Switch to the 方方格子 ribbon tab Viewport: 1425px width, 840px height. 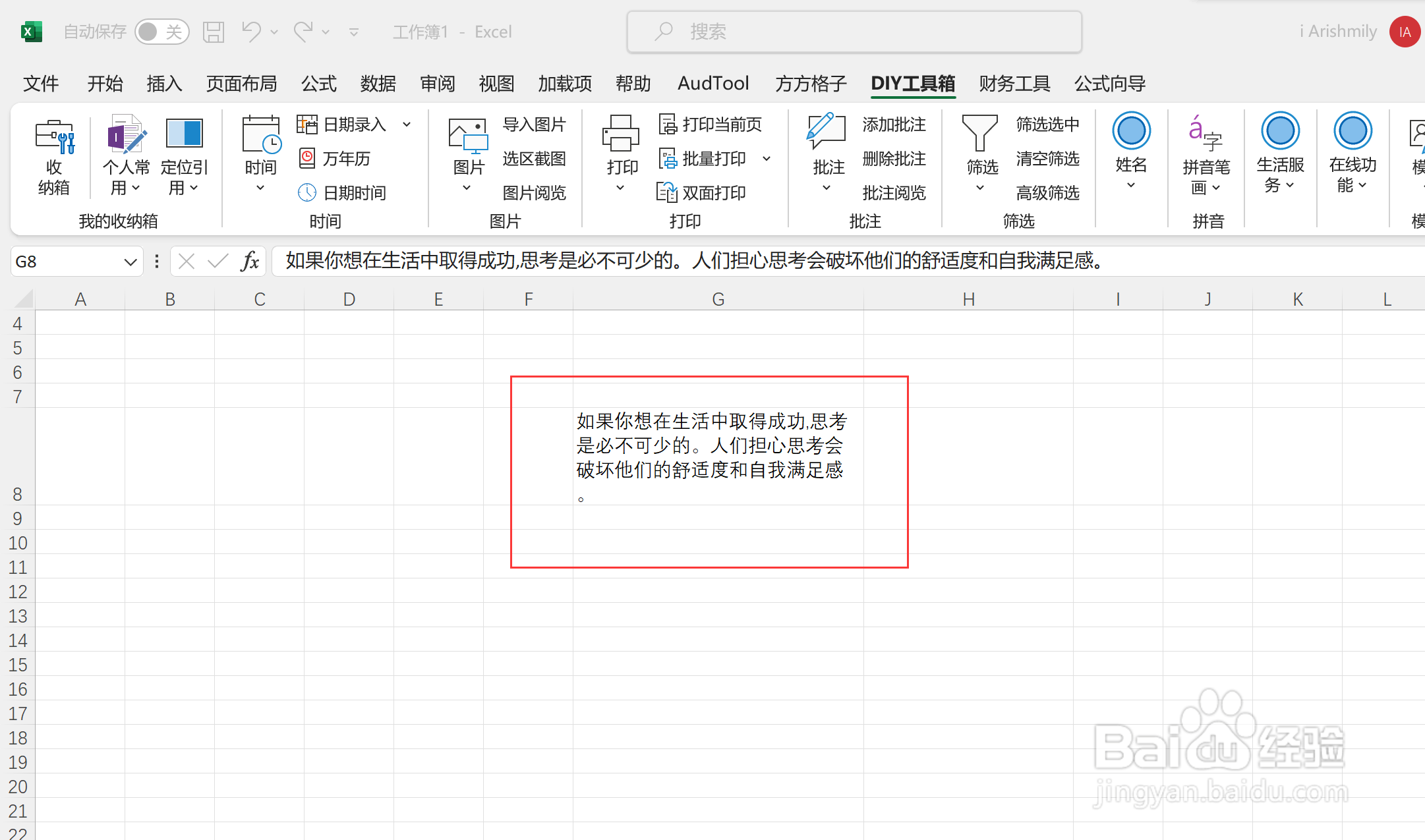tap(811, 84)
